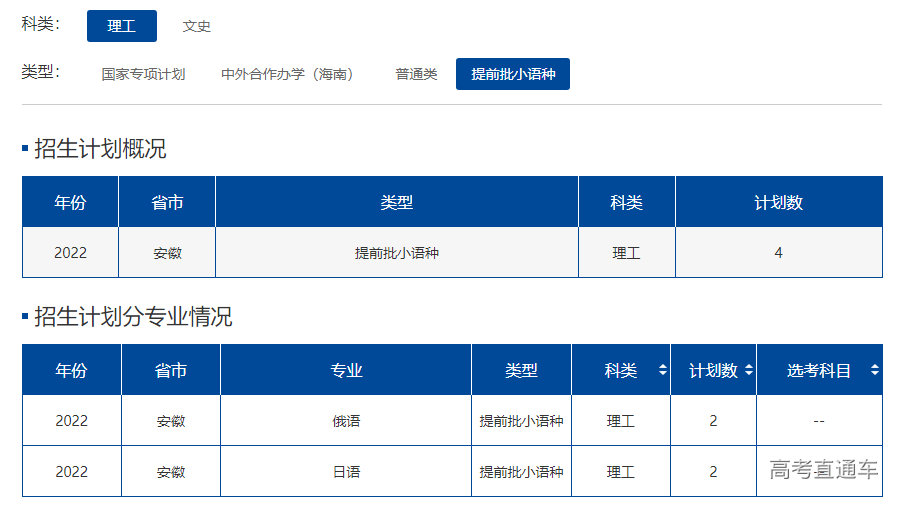Click the 提前批小语种 cell in the 日语 row

click(521, 471)
